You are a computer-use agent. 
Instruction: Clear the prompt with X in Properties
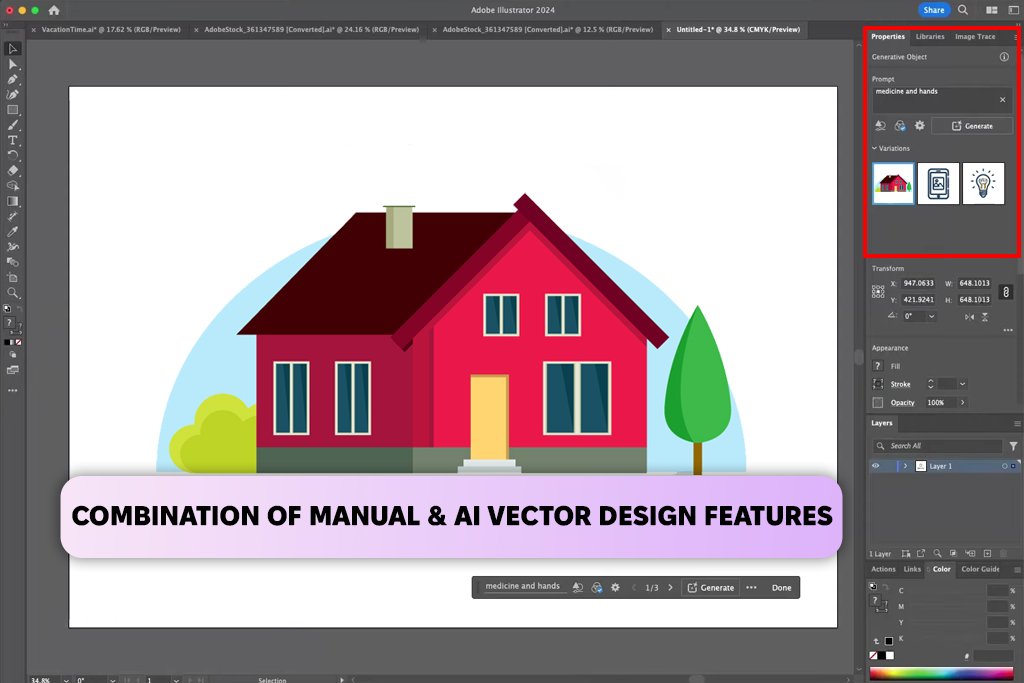(x=1002, y=100)
